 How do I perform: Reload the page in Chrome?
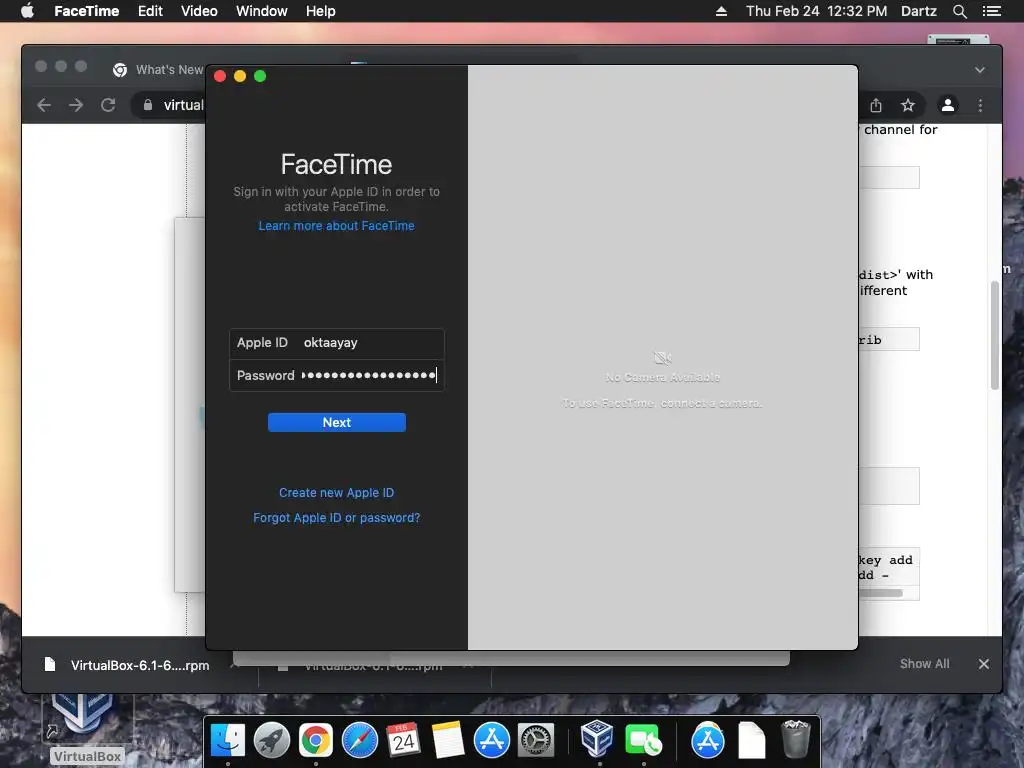tap(108, 105)
